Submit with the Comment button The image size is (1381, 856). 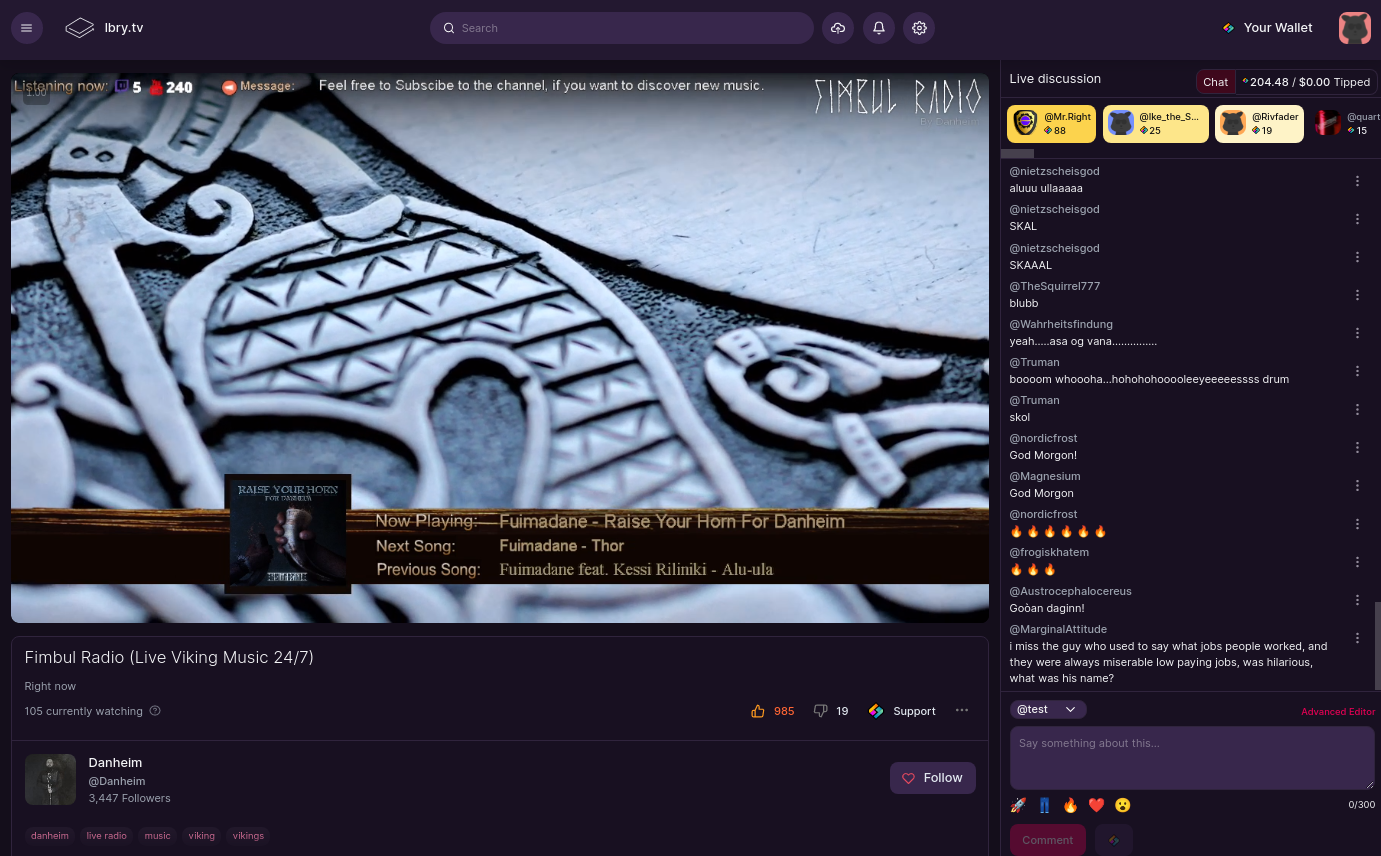click(x=1048, y=840)
